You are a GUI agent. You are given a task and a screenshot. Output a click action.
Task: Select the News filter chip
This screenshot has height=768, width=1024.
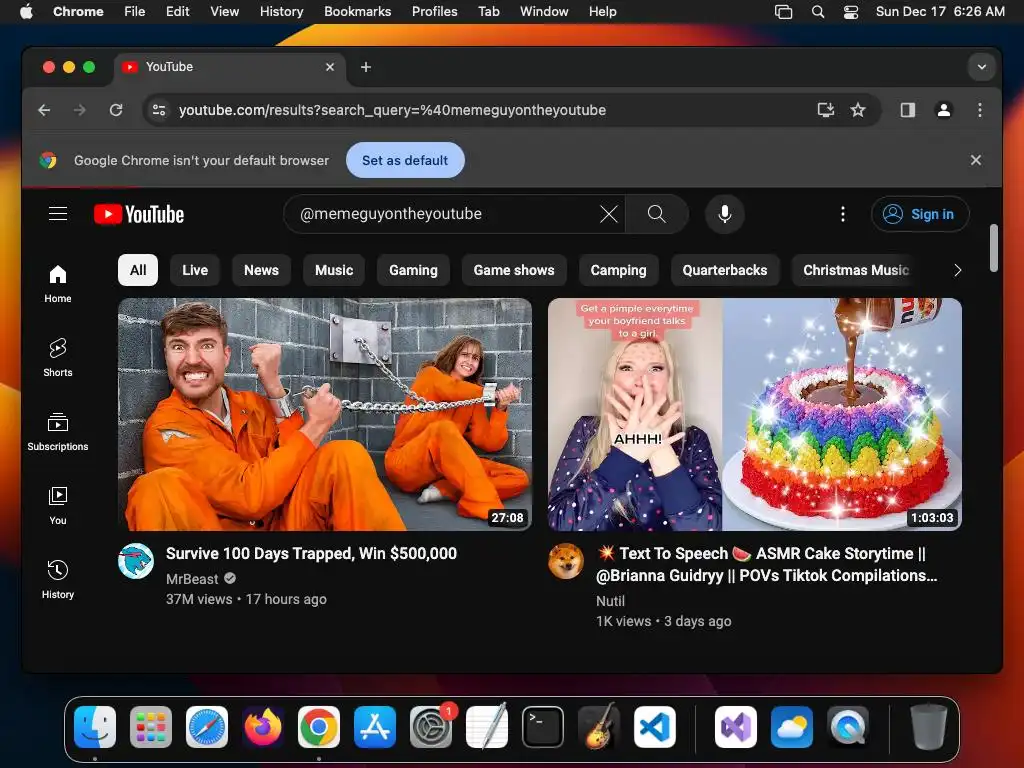coord(261,270)
